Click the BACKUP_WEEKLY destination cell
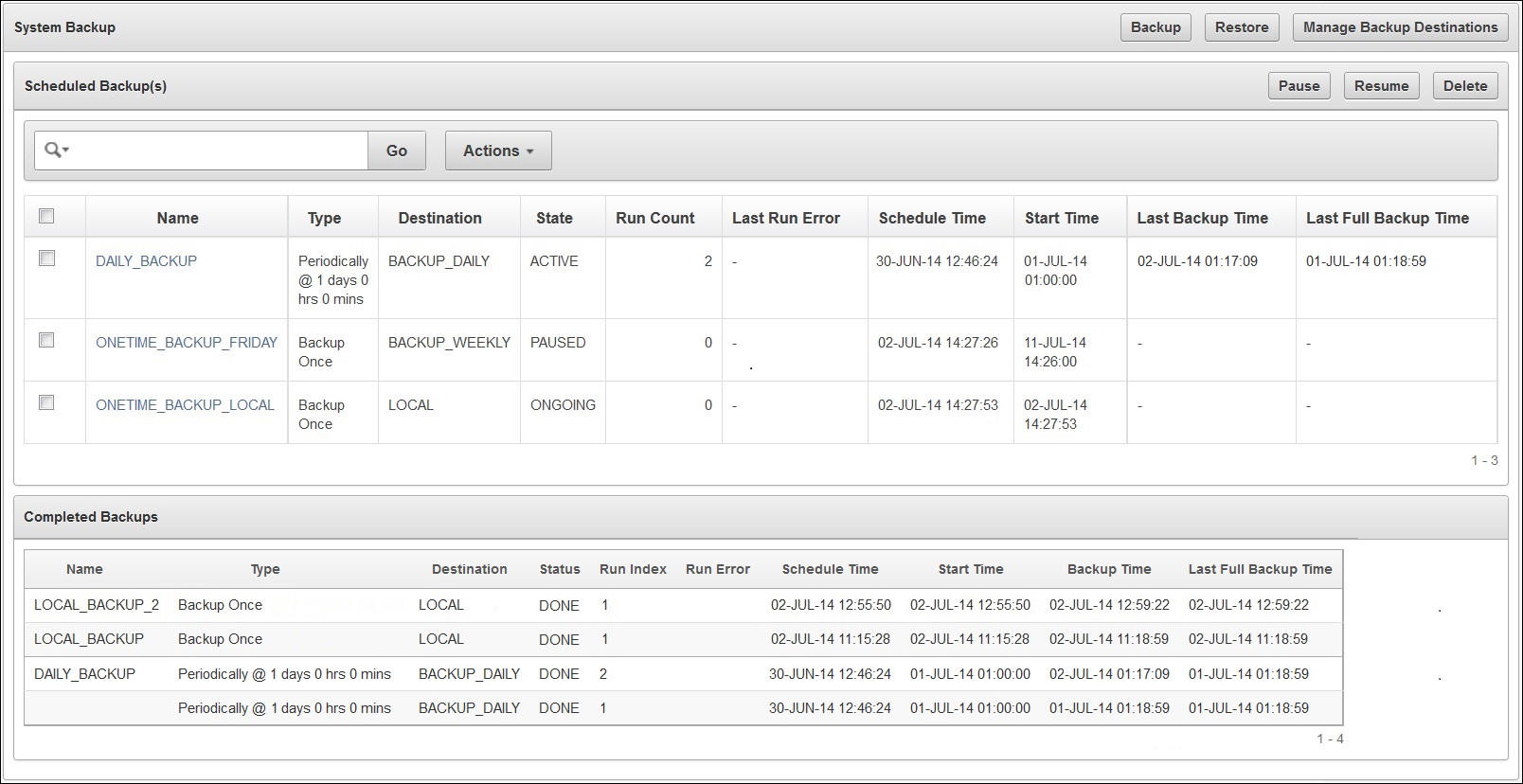 (449, 342)
